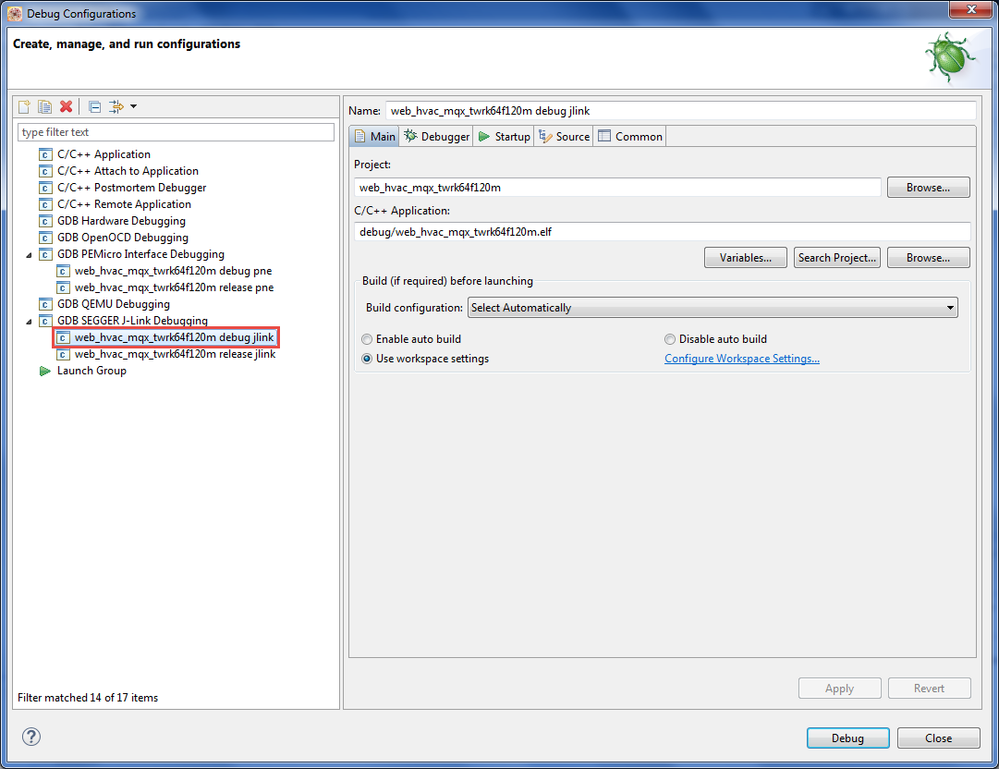Click the filter launch configurations icon
This screenshot has height=769, width=999.
116,106
